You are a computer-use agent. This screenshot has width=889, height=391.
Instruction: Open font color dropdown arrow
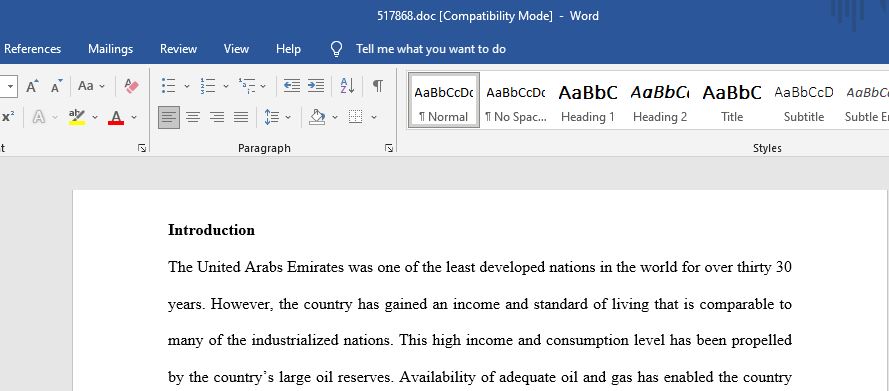(134, 117)
